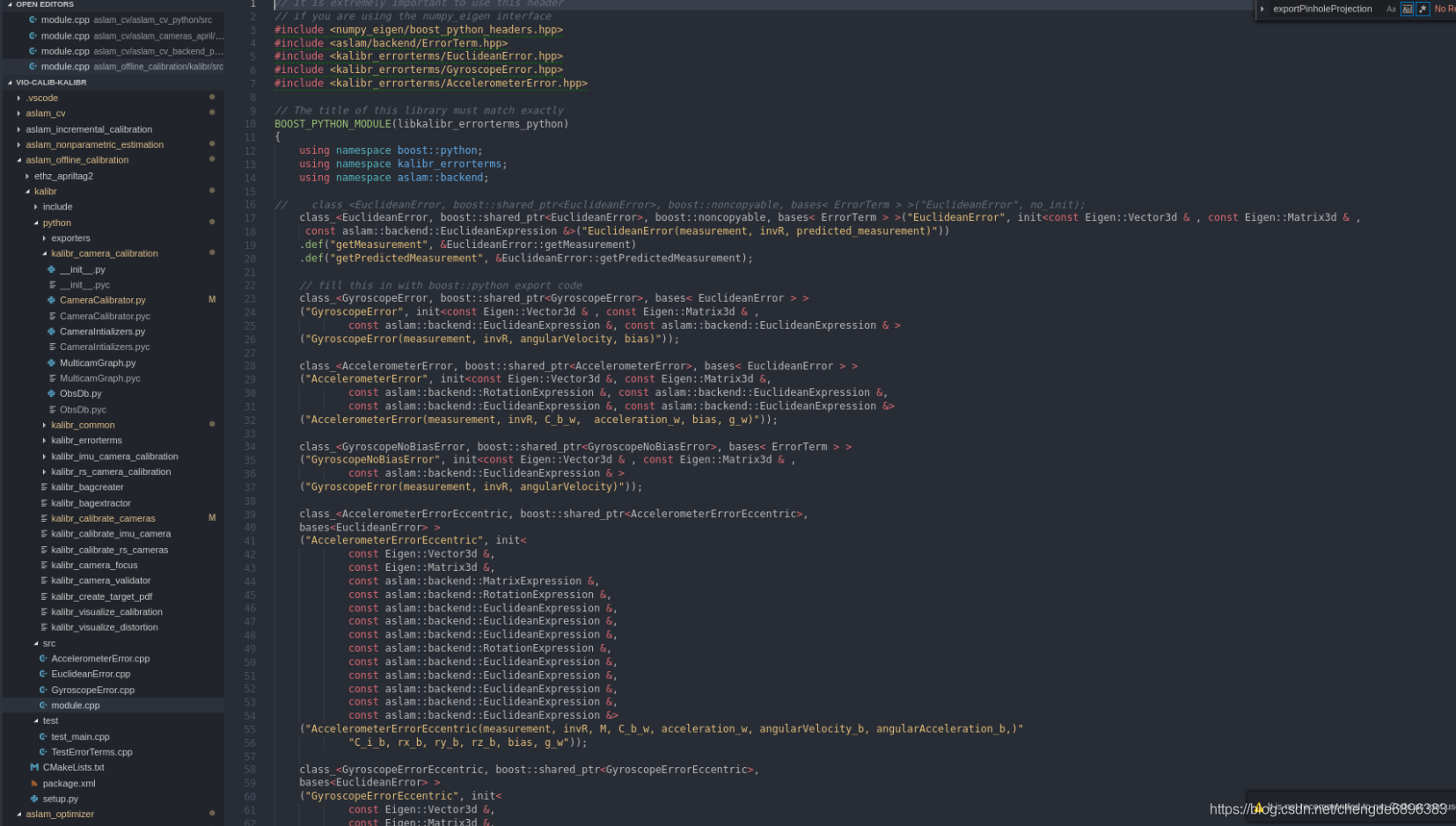1456x826 pixels.
Task: Select the kalibr folder row
Action: coord(113,191)
